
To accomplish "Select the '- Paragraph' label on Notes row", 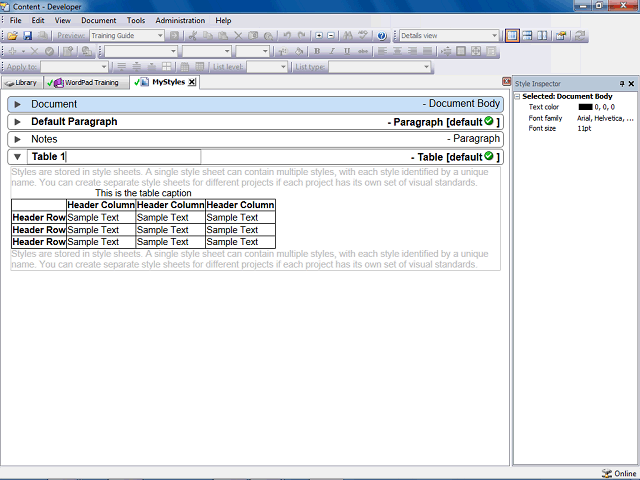I will tap(473, 139).
